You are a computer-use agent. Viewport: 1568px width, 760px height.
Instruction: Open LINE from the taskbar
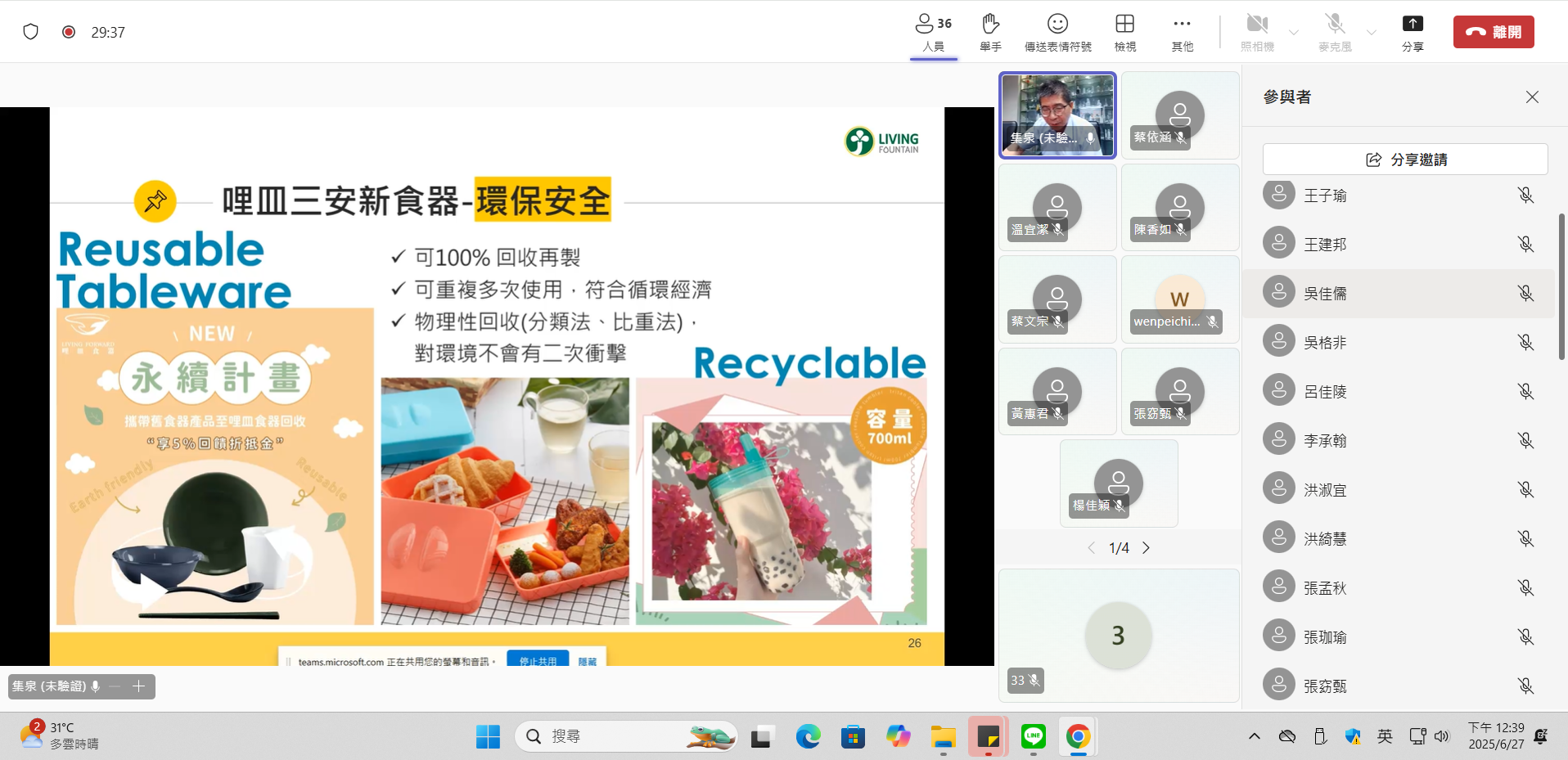tap(1034, 736)
